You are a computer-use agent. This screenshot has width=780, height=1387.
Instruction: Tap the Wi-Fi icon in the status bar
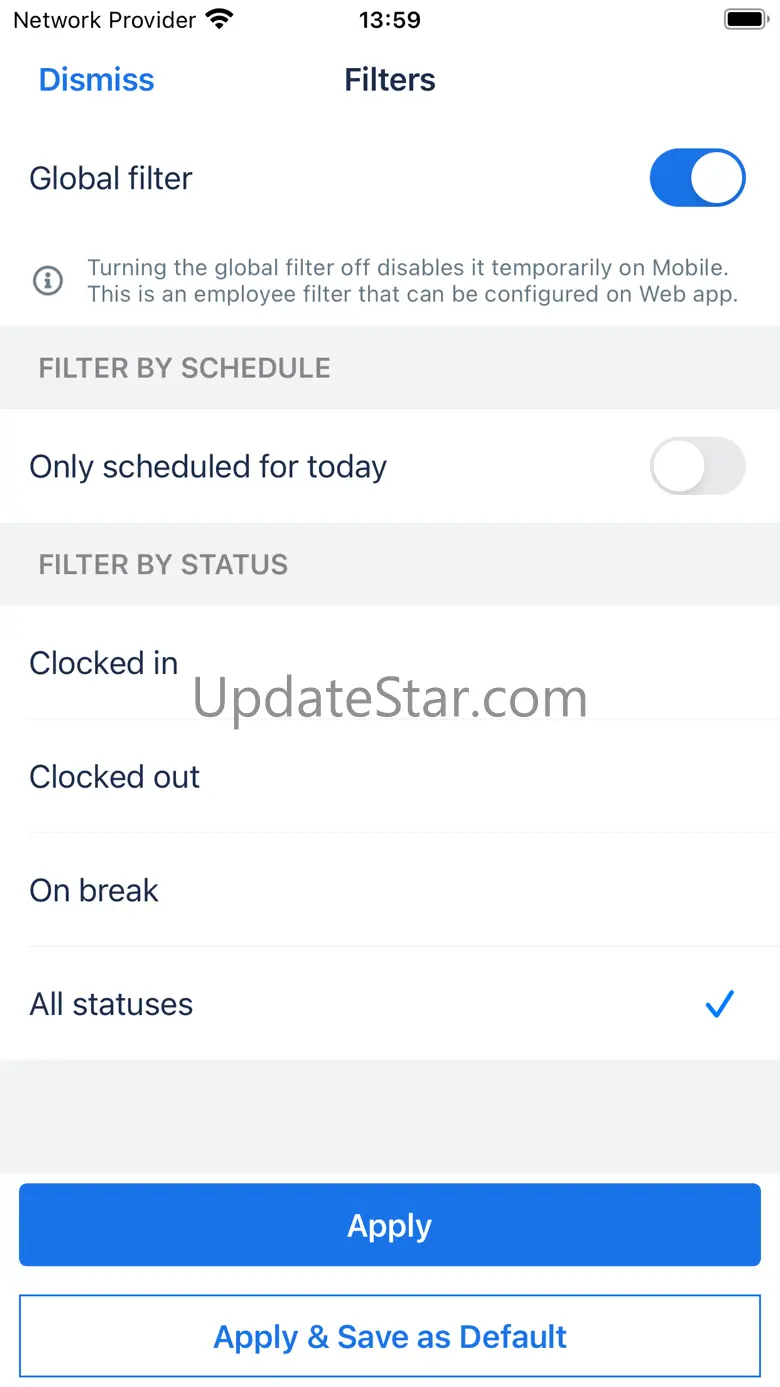tap(218, 19)
